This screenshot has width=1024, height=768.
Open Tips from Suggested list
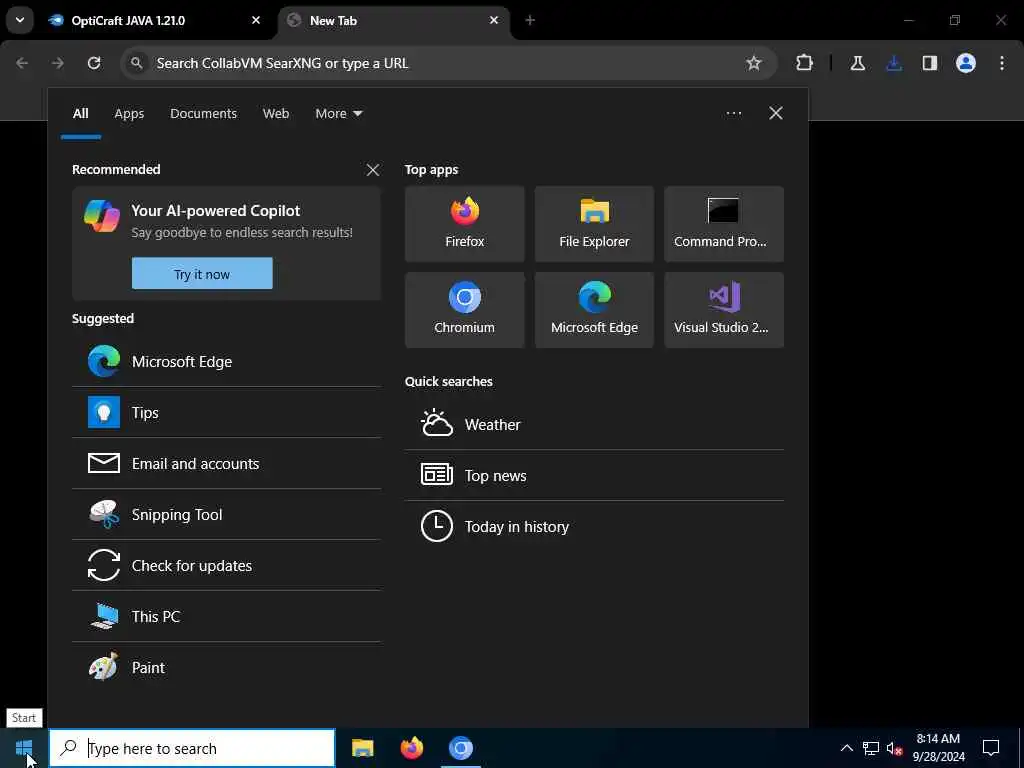pos(226,412)
